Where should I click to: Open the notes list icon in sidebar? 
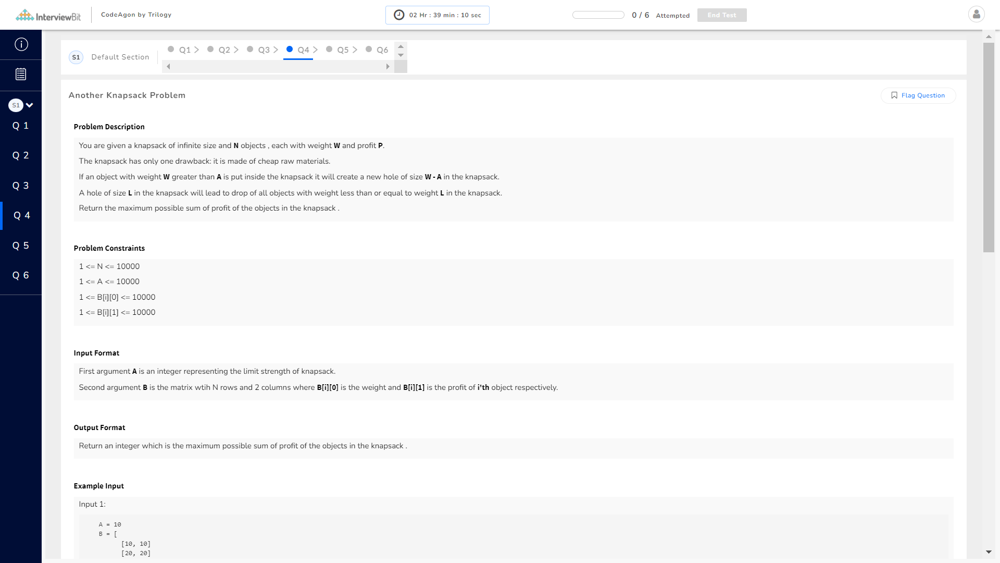click(x=21, y=74)
